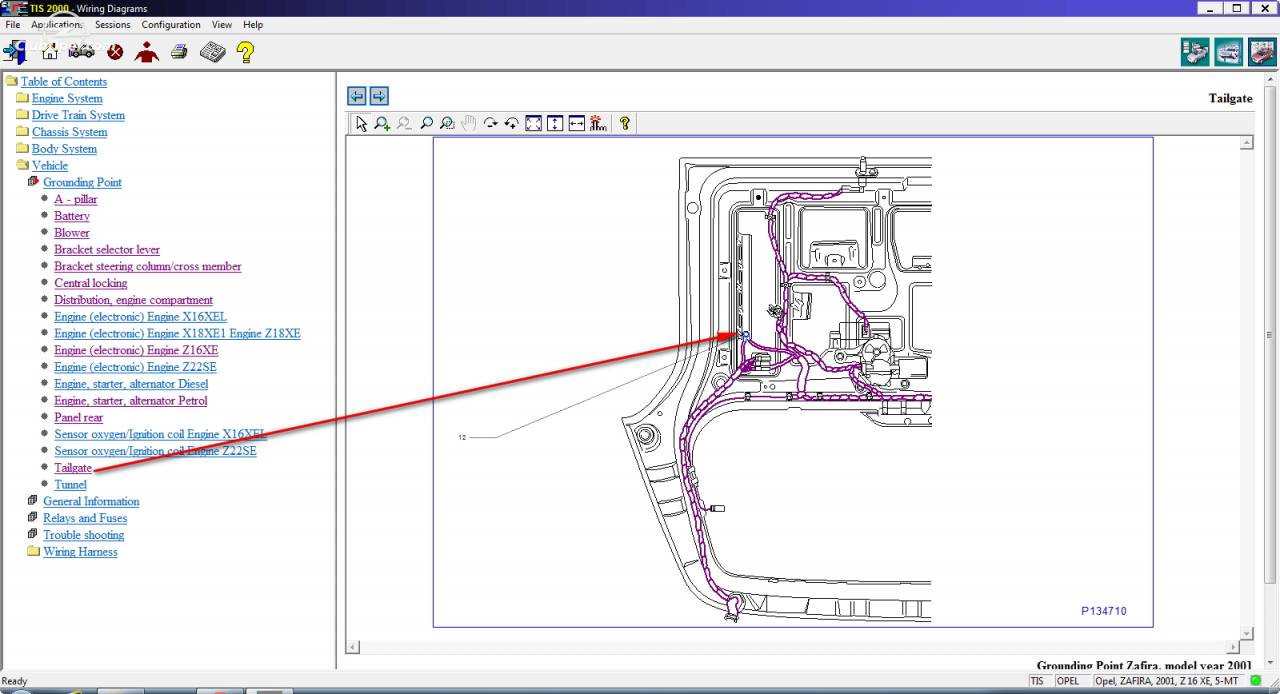Open the Battery grounding point link
Screen dimensions: 1280x694
(x=72, y=216)
